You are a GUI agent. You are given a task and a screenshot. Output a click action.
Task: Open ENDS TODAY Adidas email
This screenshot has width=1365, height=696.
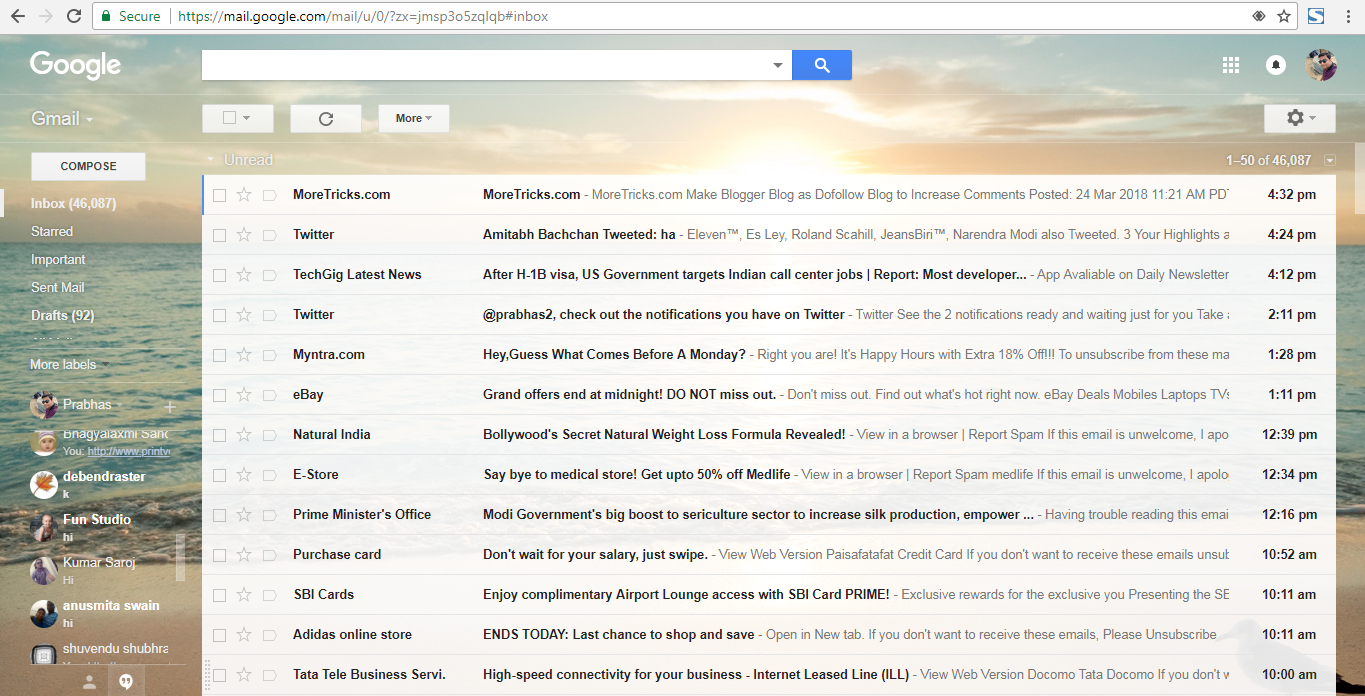point(768,635)
